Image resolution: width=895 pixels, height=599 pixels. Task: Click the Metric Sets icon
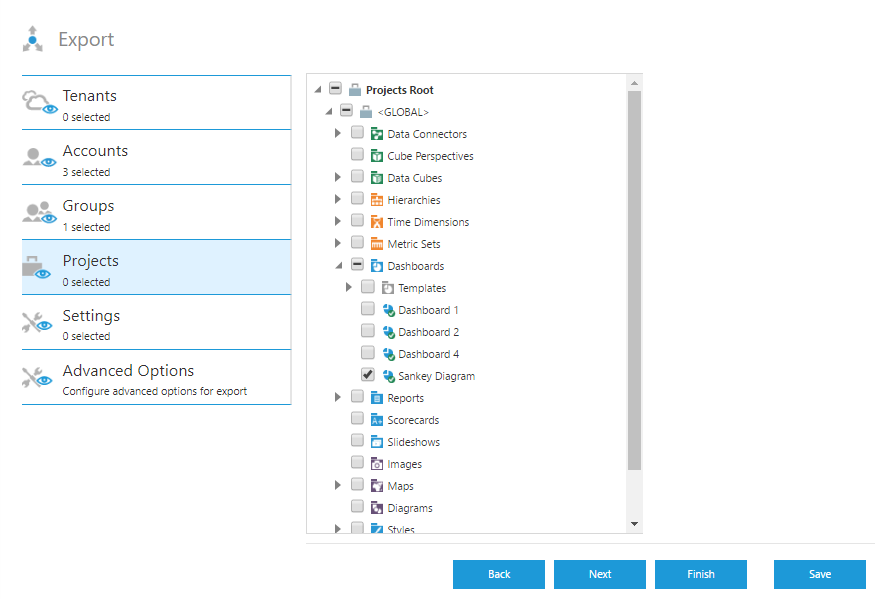pyautogui.click(x=377, y=244)
